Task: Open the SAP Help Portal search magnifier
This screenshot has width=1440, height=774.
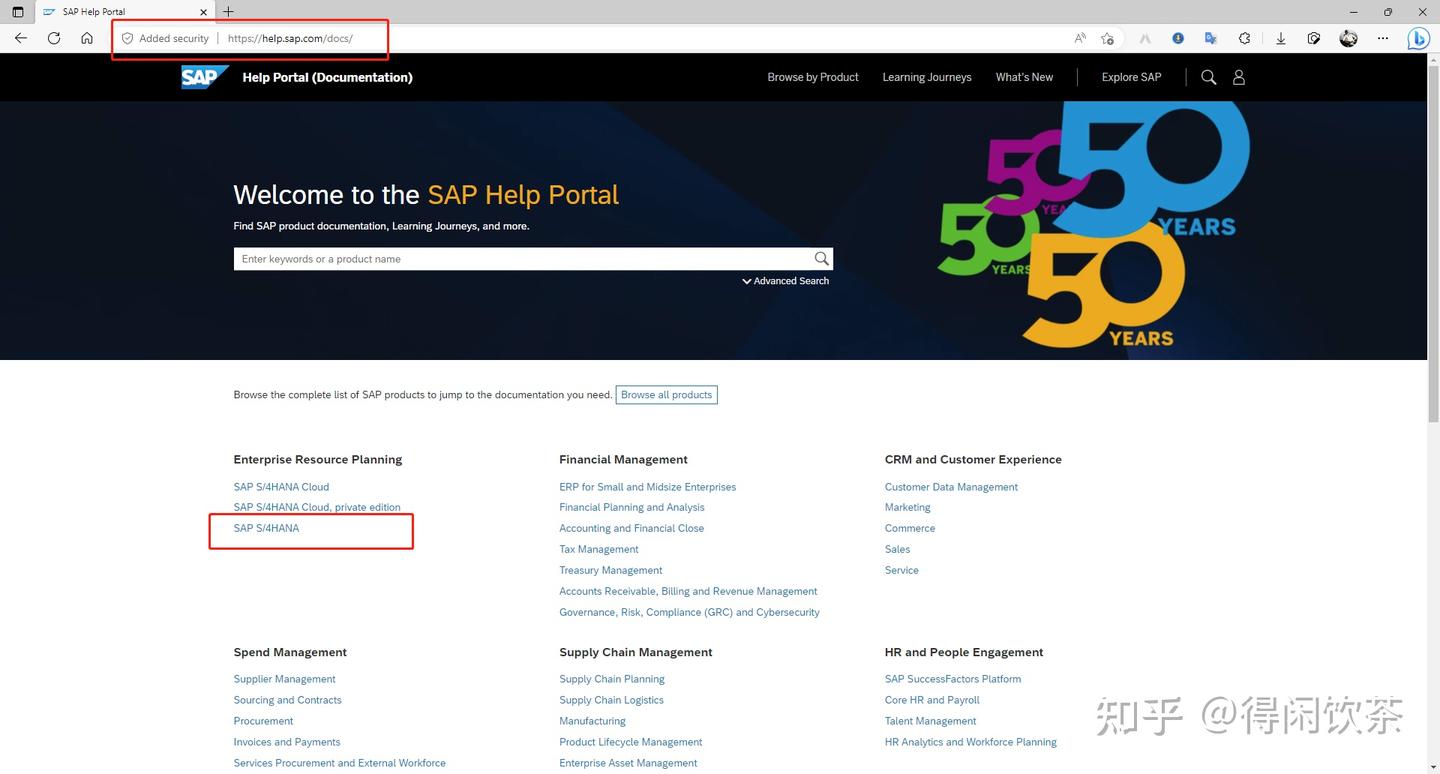Action: tap(1208, 77)
